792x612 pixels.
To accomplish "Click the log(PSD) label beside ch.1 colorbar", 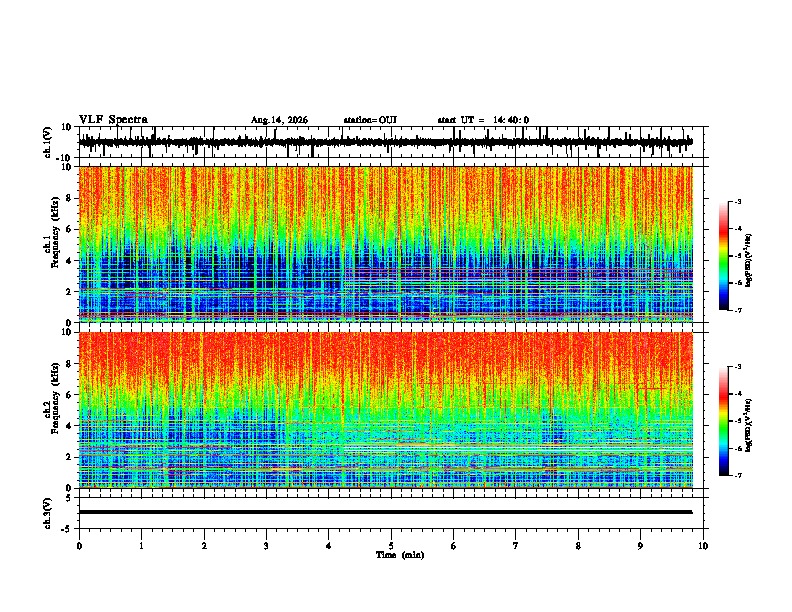I will coord(749,261).
